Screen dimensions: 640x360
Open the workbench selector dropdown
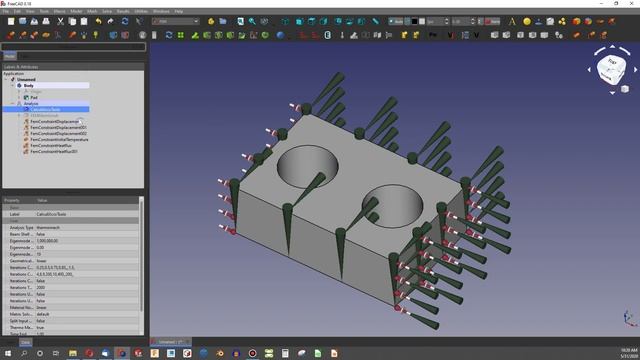pyautogui.click(x=176, y=21)
